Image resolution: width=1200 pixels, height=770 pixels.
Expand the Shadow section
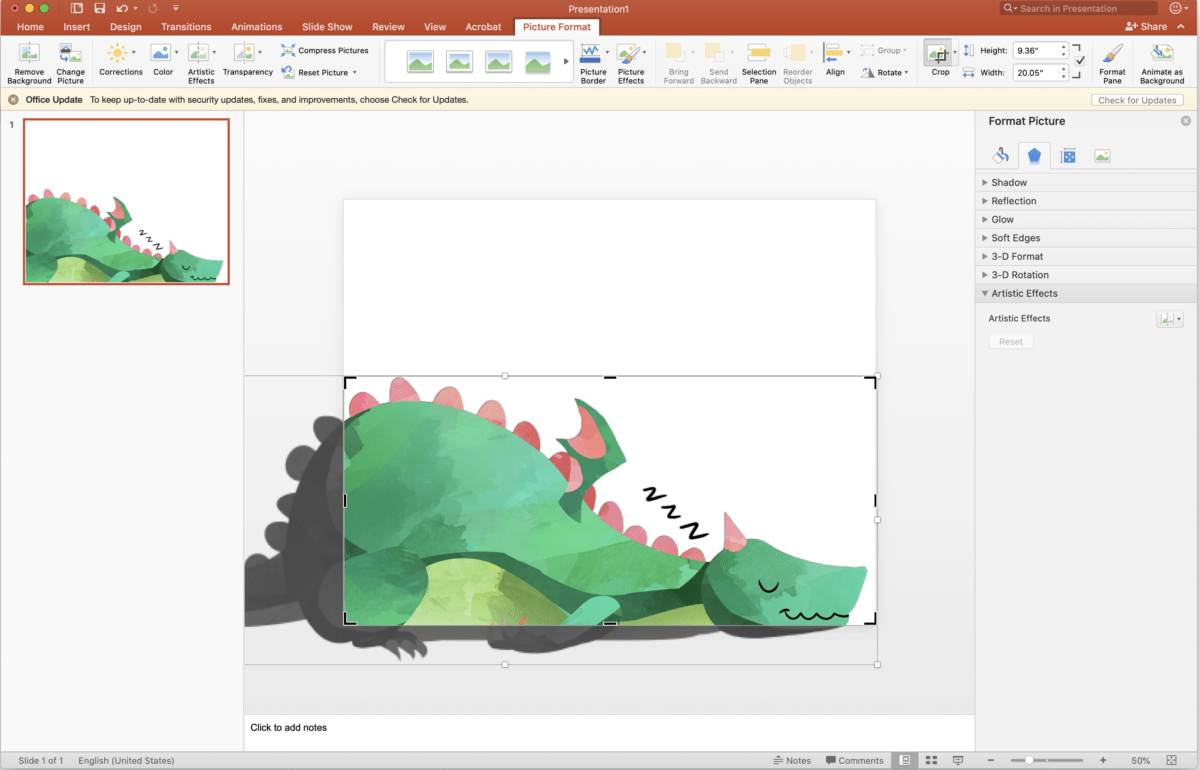(x=1009, y=183)
